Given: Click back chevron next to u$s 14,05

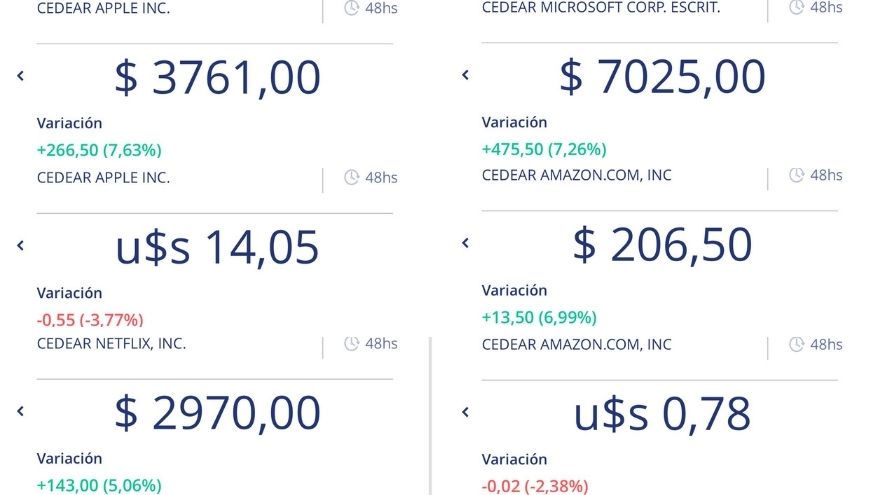Looking at the screenshot, I should click(x=20, y=245).
